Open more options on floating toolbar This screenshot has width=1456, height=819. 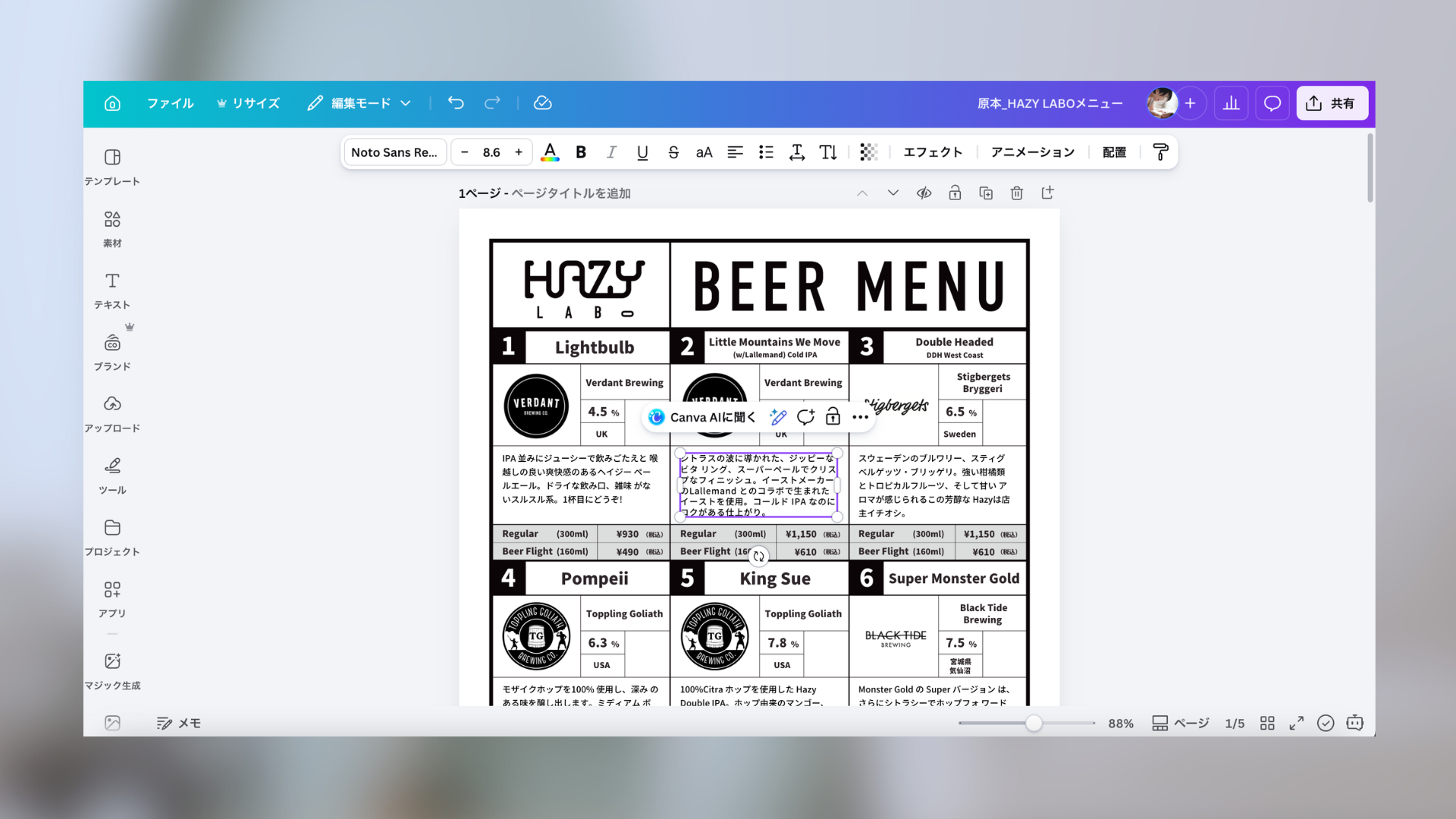pyautogui.click(x=860, y=417)
